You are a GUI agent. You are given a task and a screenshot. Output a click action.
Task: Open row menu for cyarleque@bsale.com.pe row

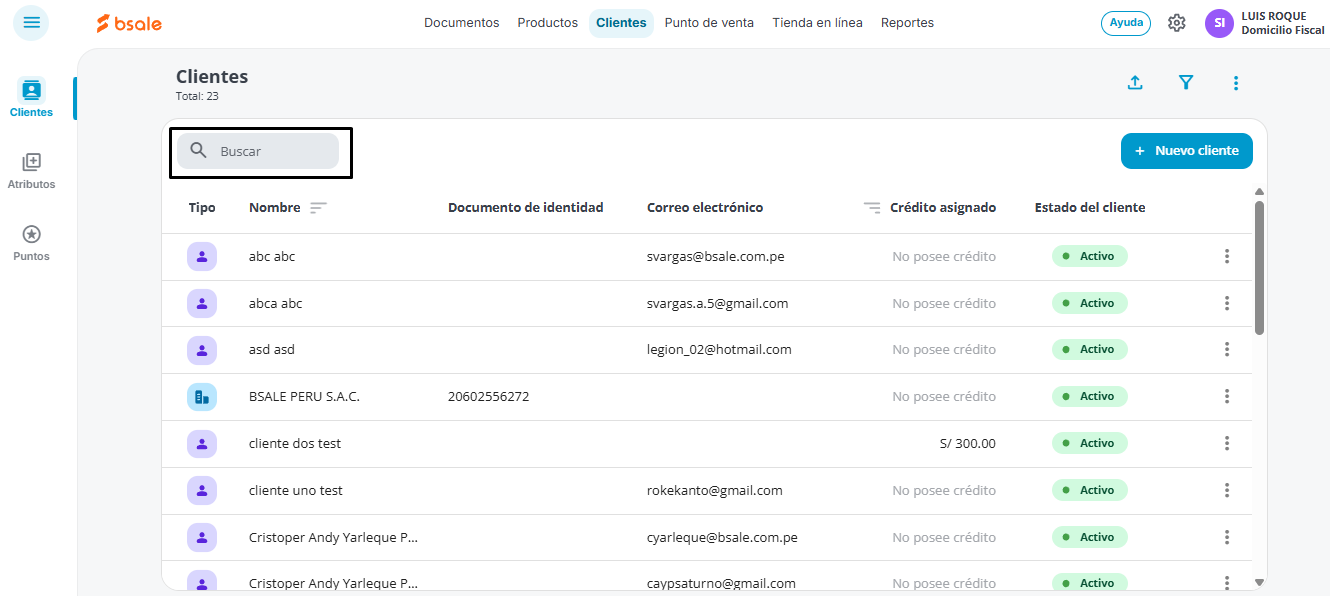coord(1227,537)
